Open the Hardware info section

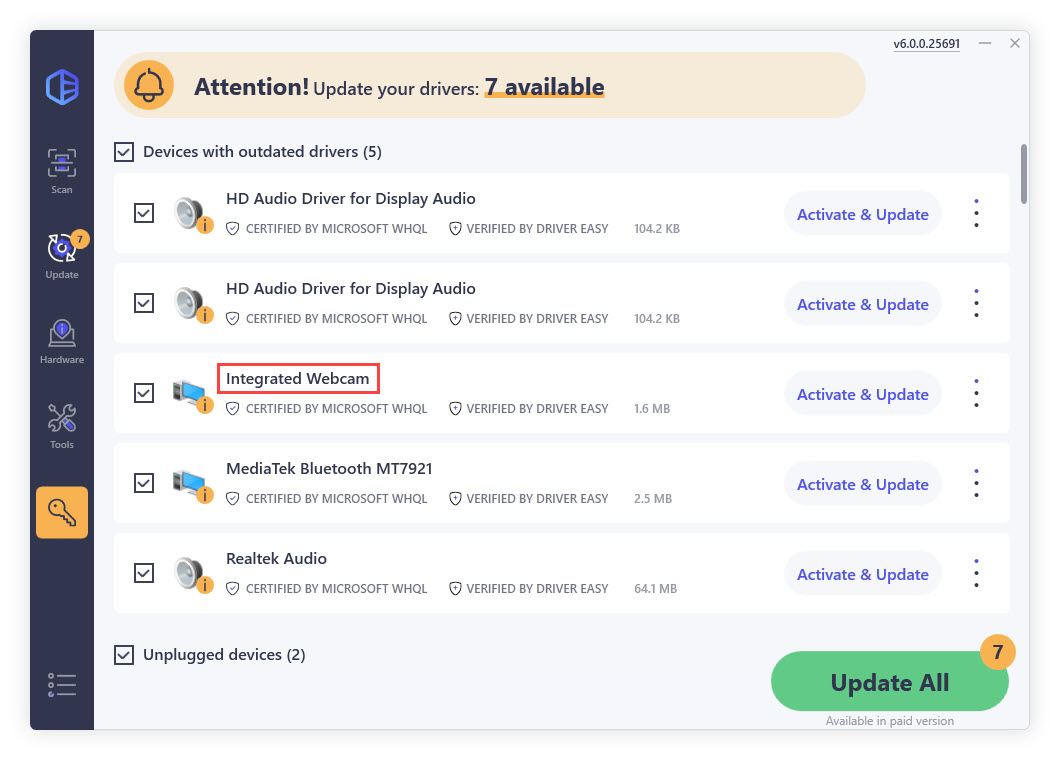[x=62, y=340]
